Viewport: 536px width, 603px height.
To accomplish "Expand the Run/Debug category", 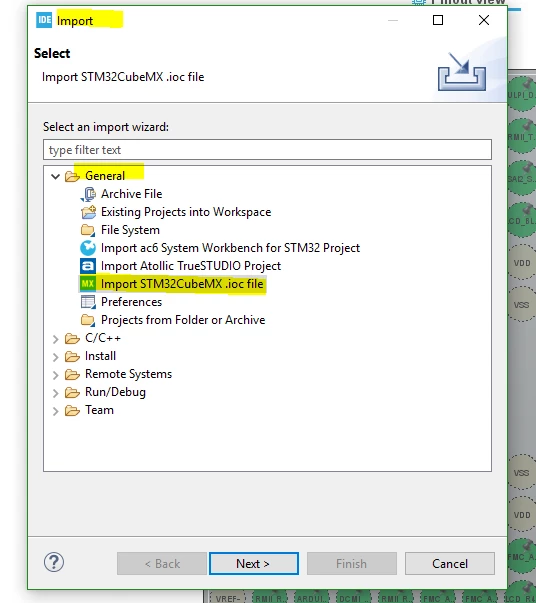I will (56, 393).
